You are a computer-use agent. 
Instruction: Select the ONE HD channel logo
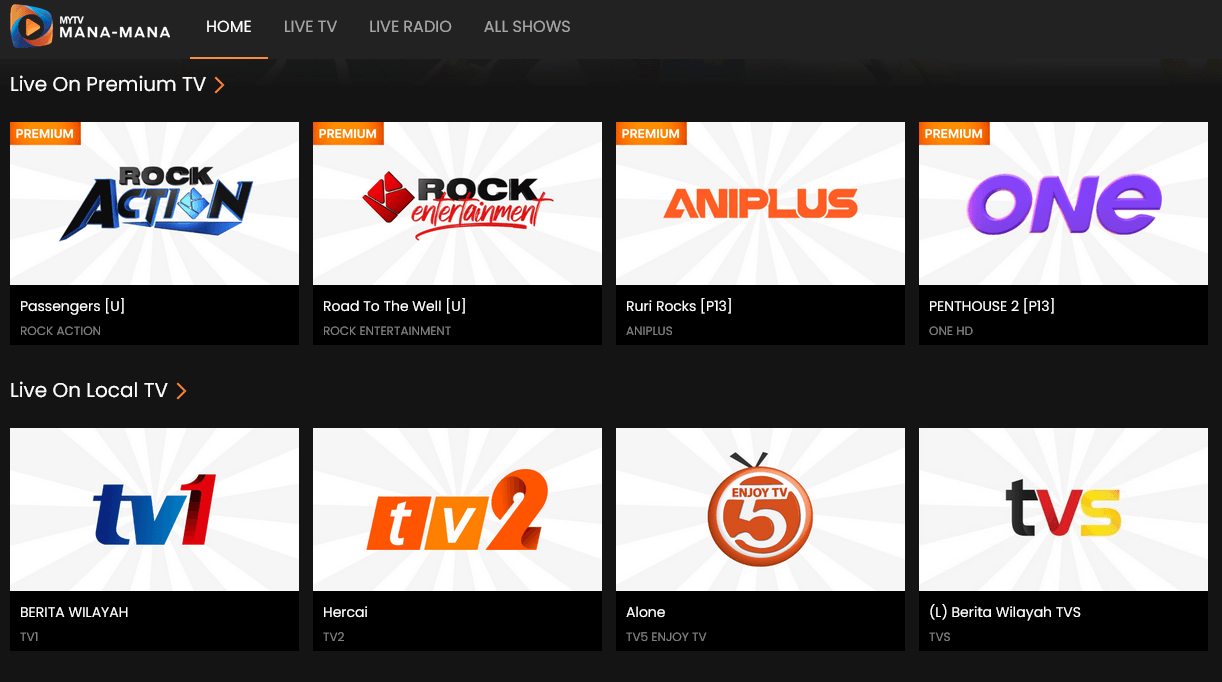pos(1063,204)
